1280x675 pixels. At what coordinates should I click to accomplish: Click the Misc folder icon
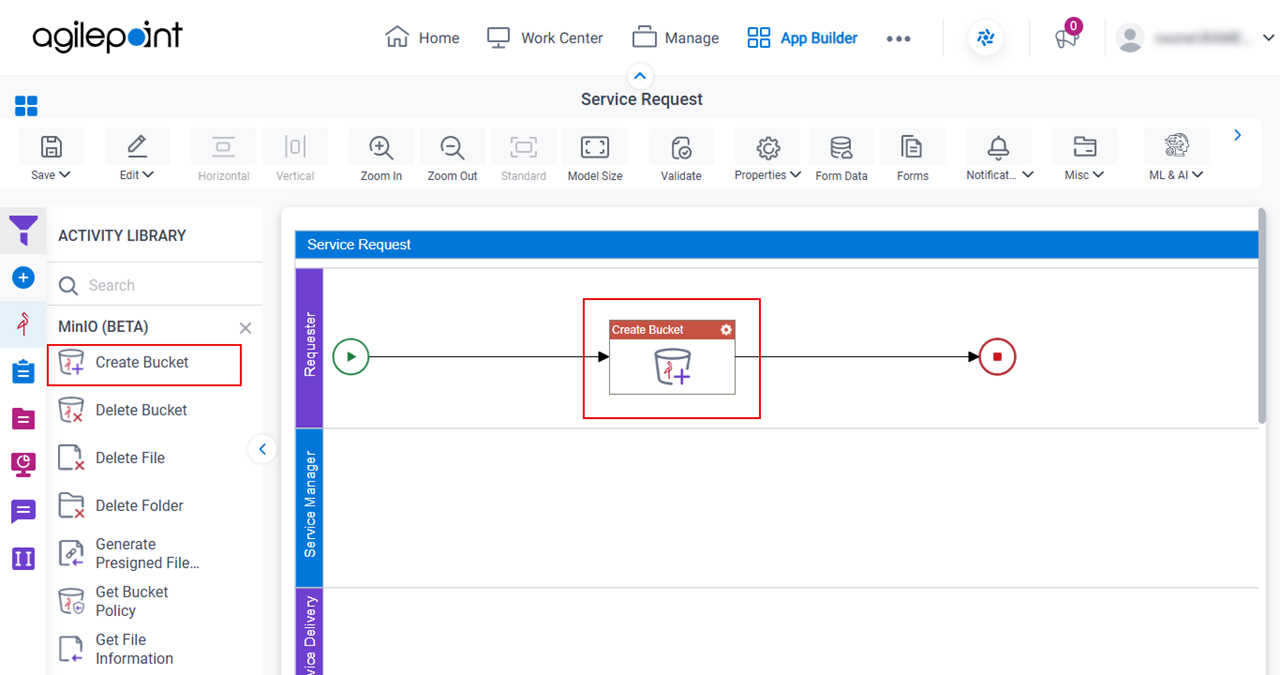click(x=1084, y=147)
